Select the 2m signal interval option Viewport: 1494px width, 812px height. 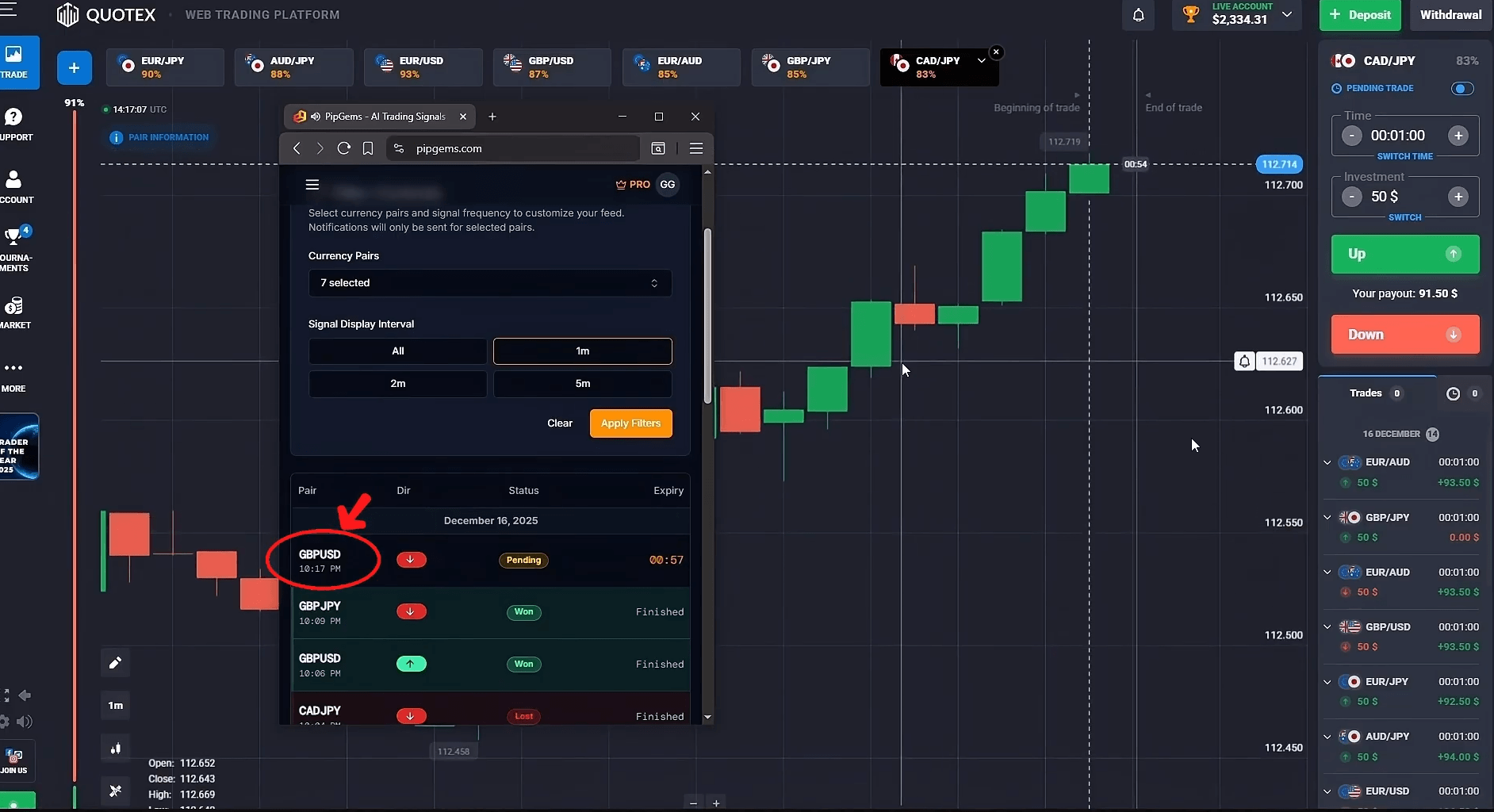pos(398,384)
